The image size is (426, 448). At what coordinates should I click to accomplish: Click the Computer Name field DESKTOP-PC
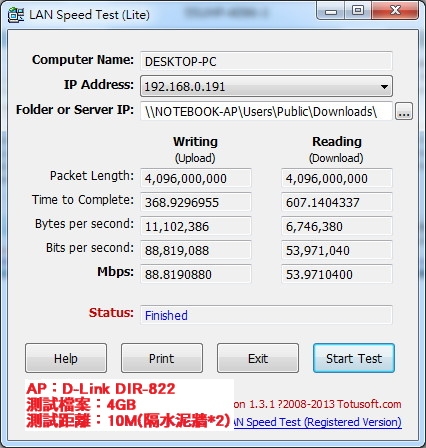pos(266,61)
